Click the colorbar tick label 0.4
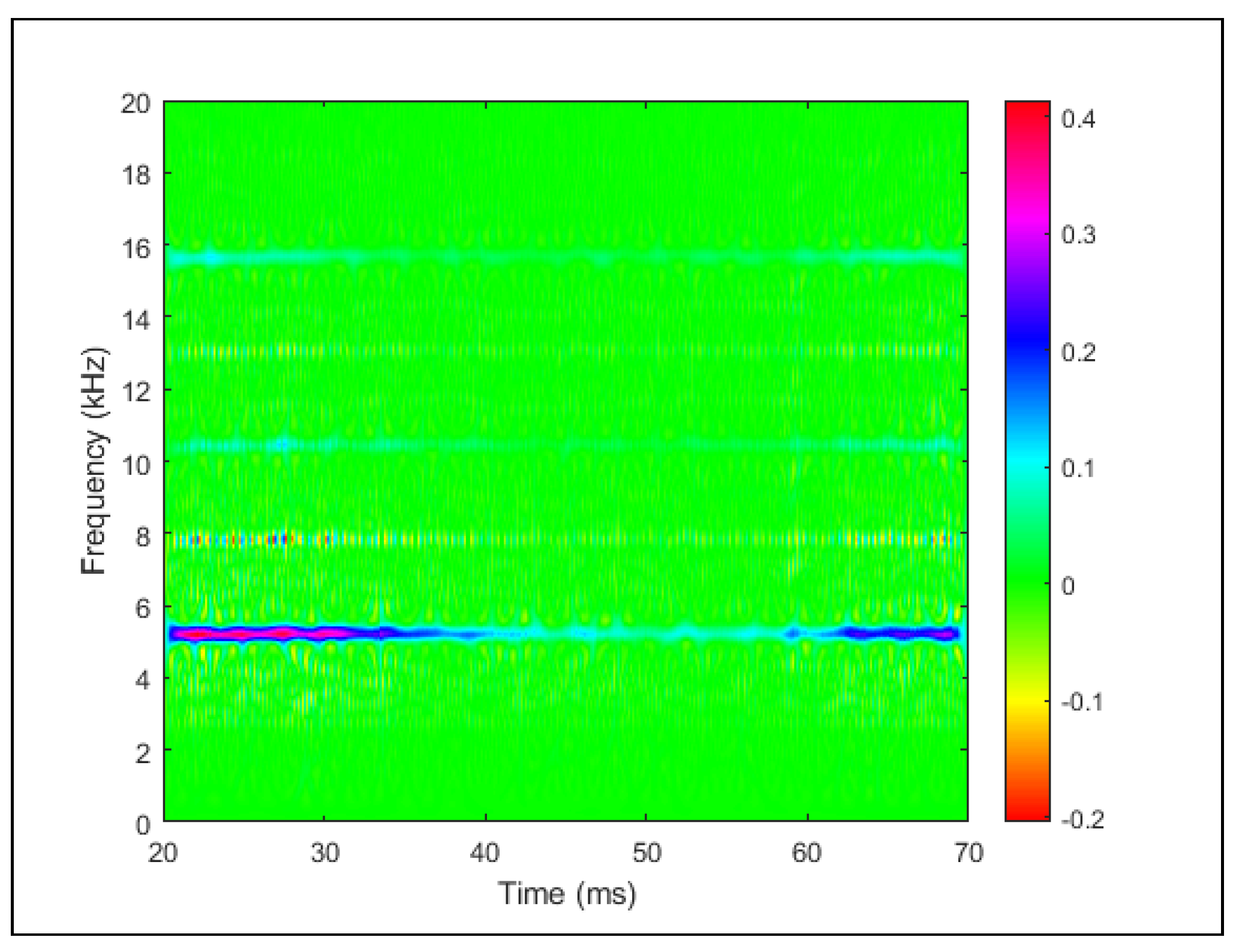 tap(1078, 119)
